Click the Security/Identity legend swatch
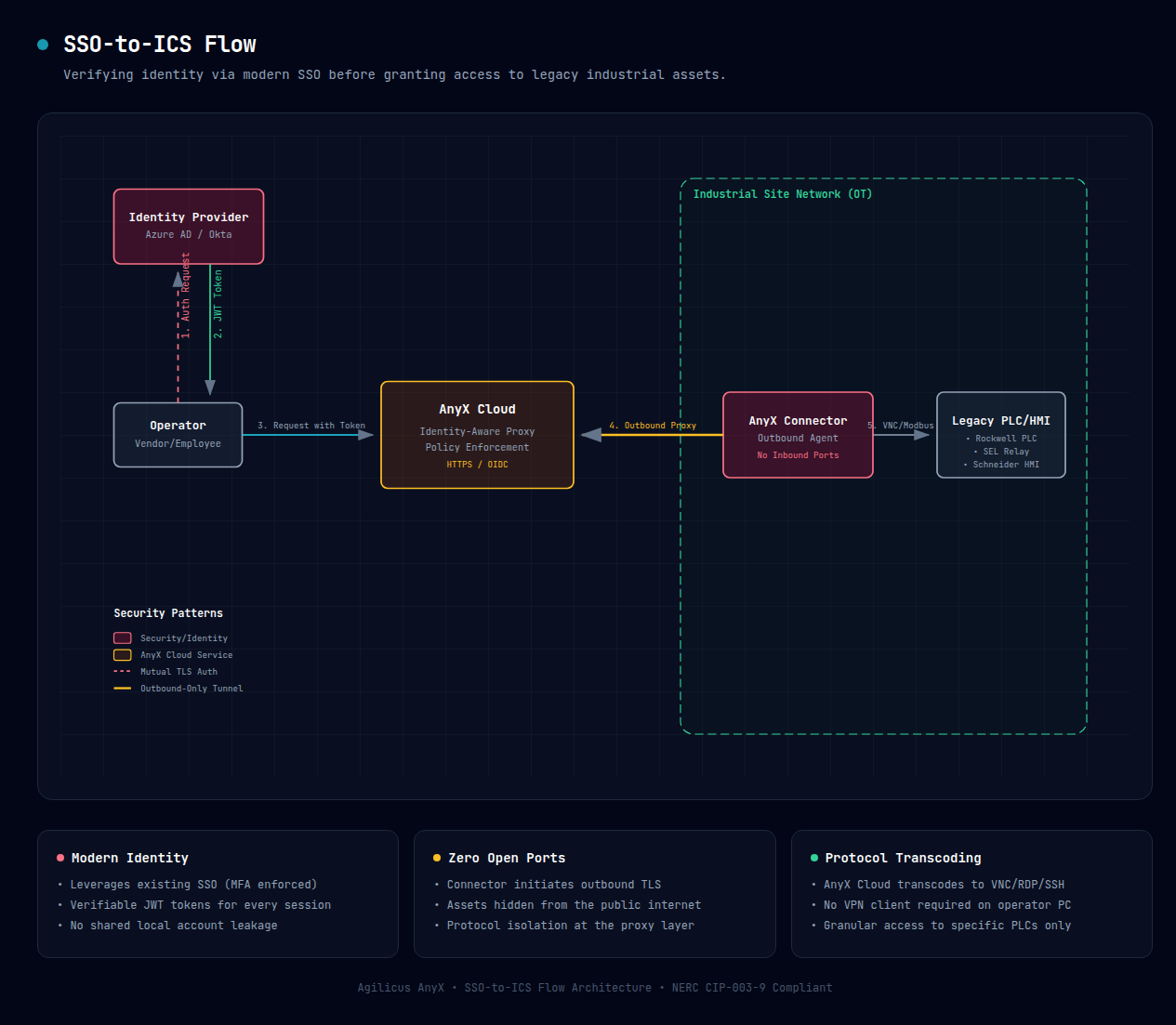This screenshot has height=1025, width=1176. (123, 638)
